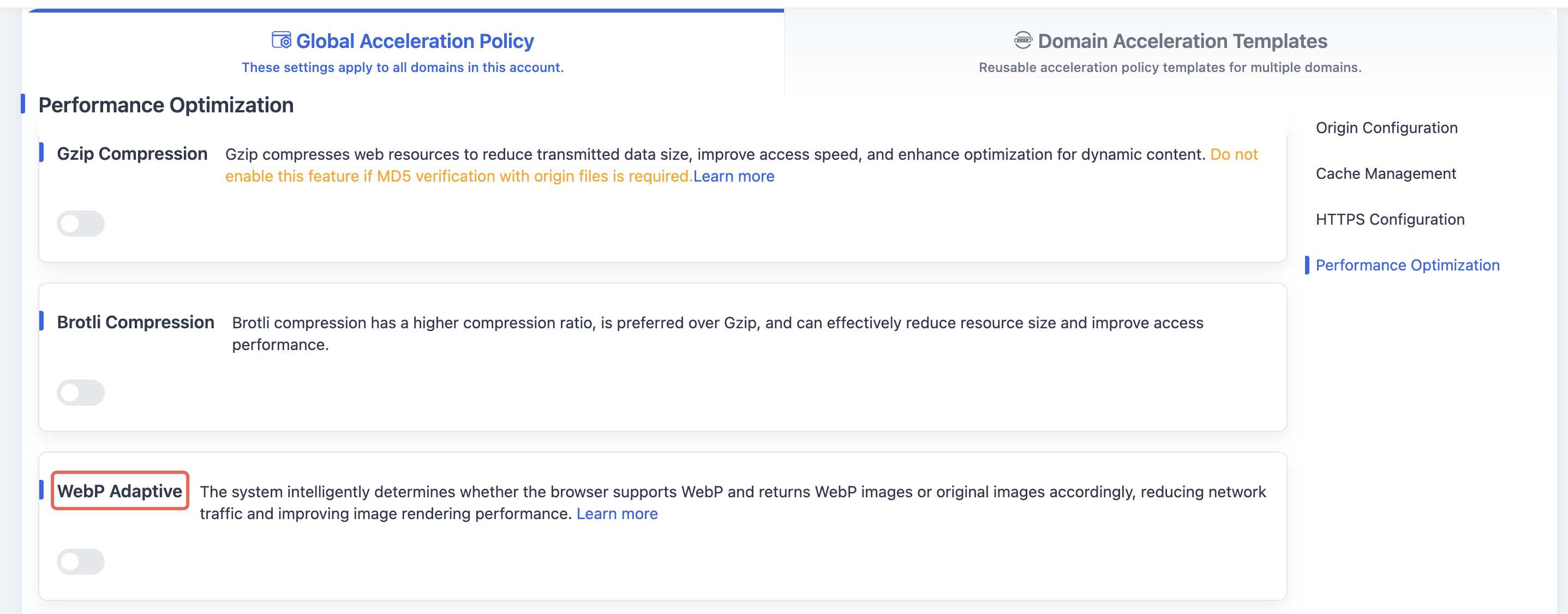
Task: Click the orange MD5 verification warning text
Action: (x=741, y=166)
